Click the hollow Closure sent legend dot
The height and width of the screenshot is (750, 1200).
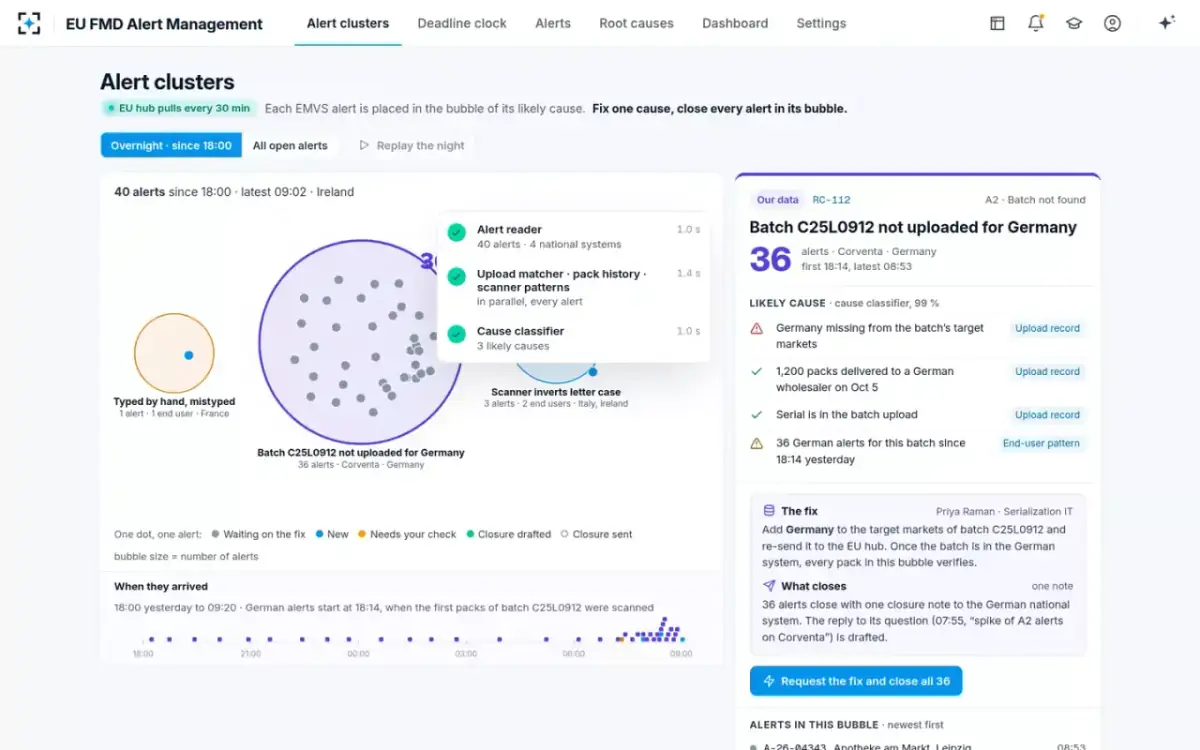(565, 534)
